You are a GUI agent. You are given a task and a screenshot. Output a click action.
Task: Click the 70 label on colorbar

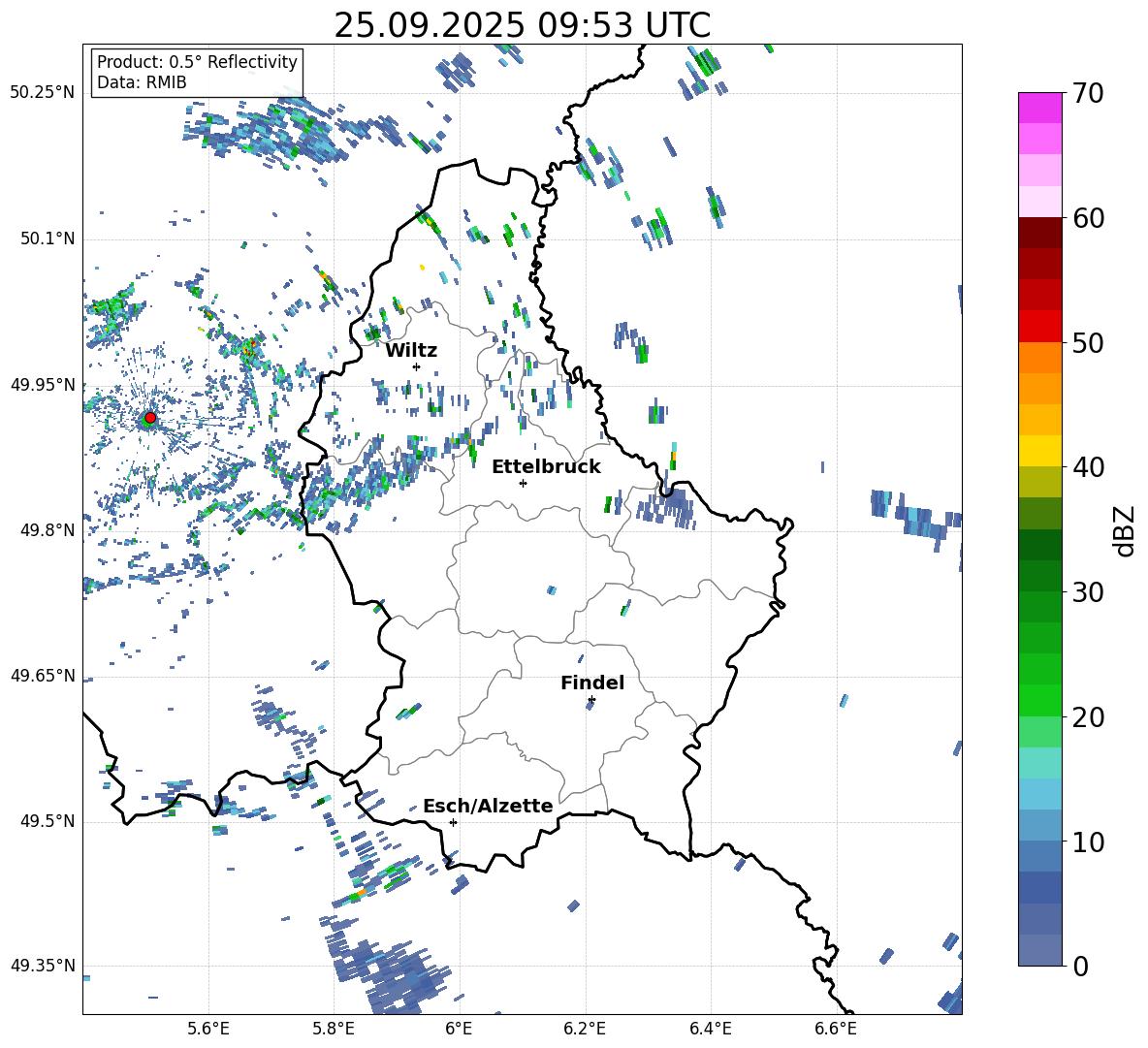pyautogui.click(x=1087, y=94)
